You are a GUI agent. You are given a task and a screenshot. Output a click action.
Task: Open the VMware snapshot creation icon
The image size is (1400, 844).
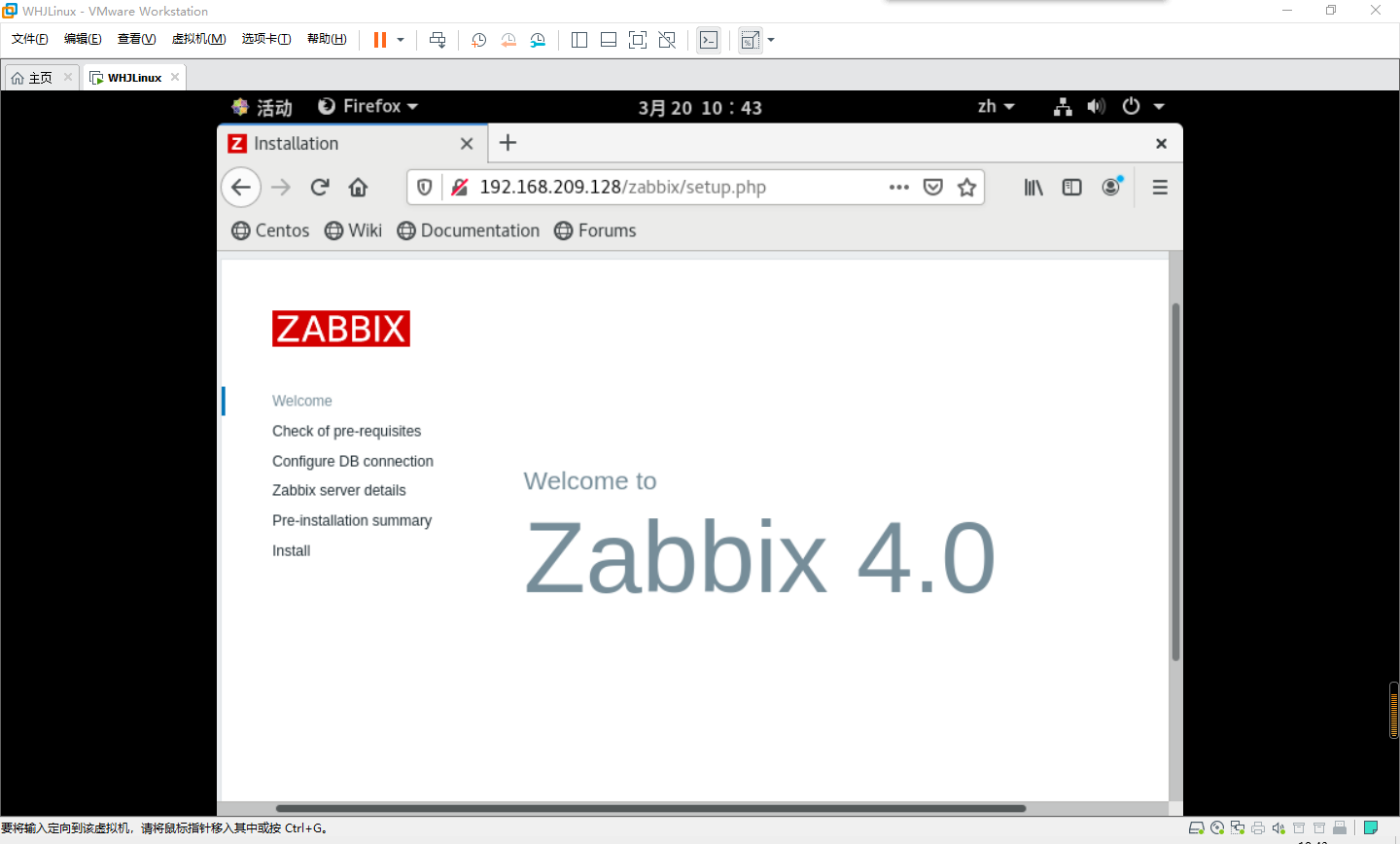(477, 40)
